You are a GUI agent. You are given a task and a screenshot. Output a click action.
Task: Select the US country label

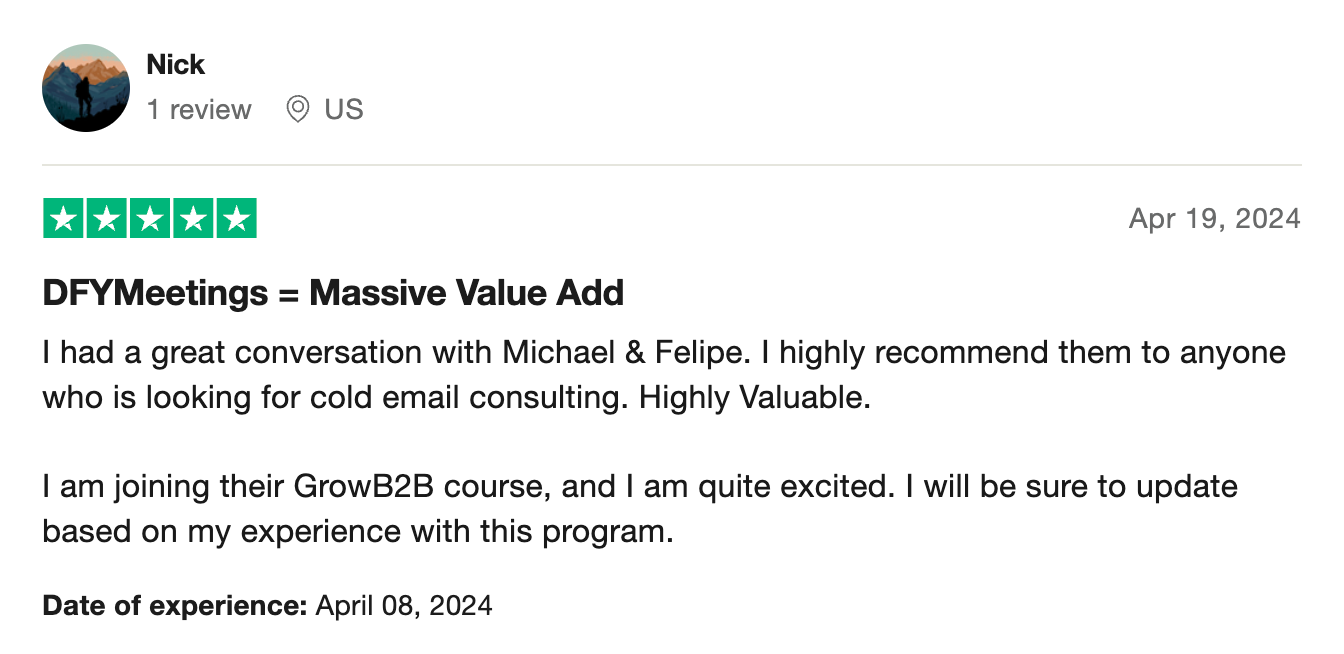point(343,109)
